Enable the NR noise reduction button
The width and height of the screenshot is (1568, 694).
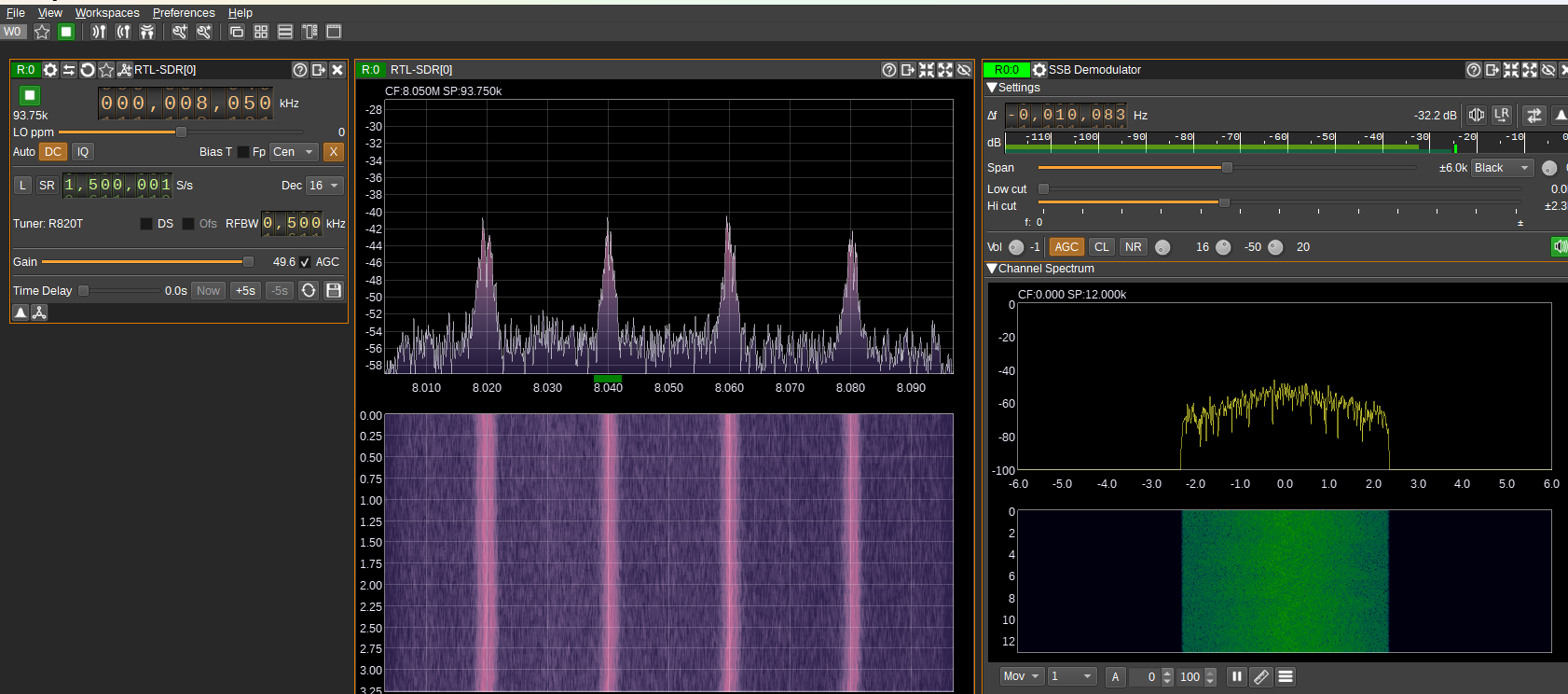coord(1133,247)
